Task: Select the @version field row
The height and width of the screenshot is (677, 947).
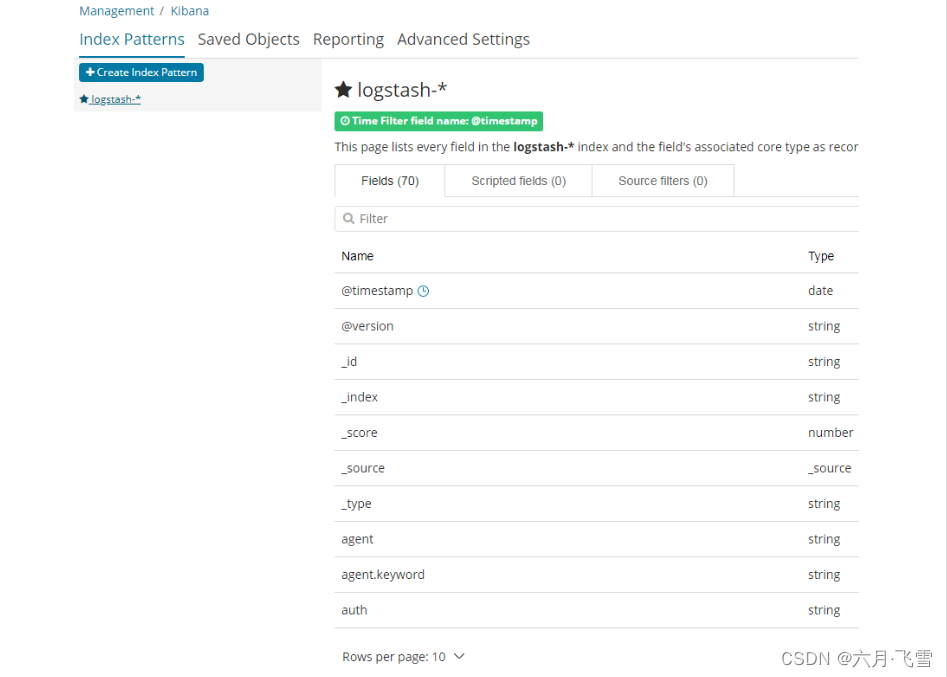Action: 597,327
